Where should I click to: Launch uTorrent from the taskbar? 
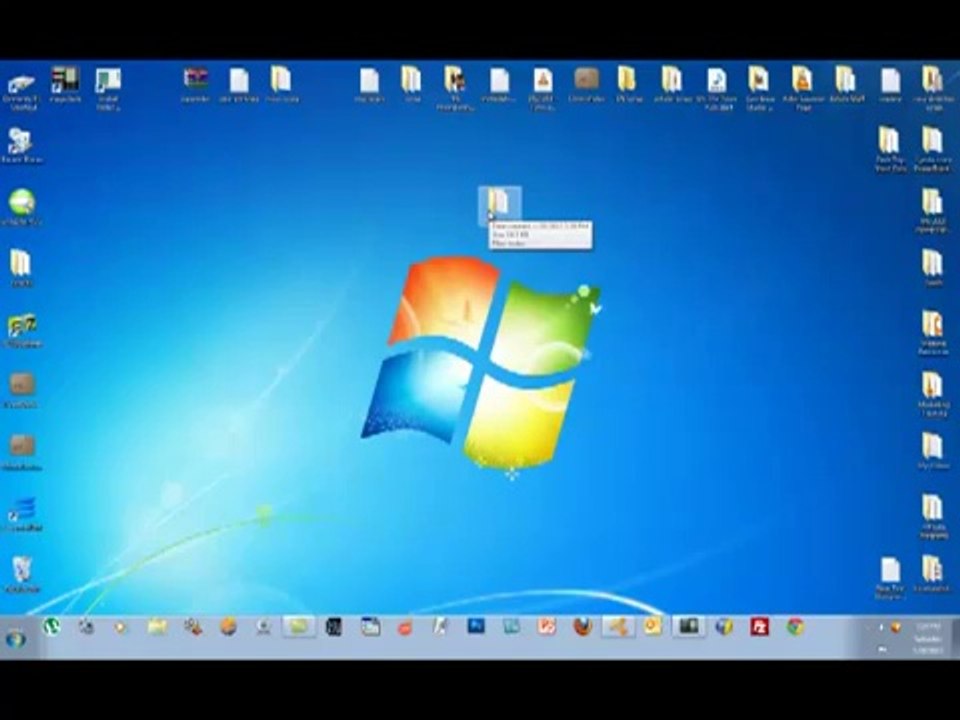point(51,626)
